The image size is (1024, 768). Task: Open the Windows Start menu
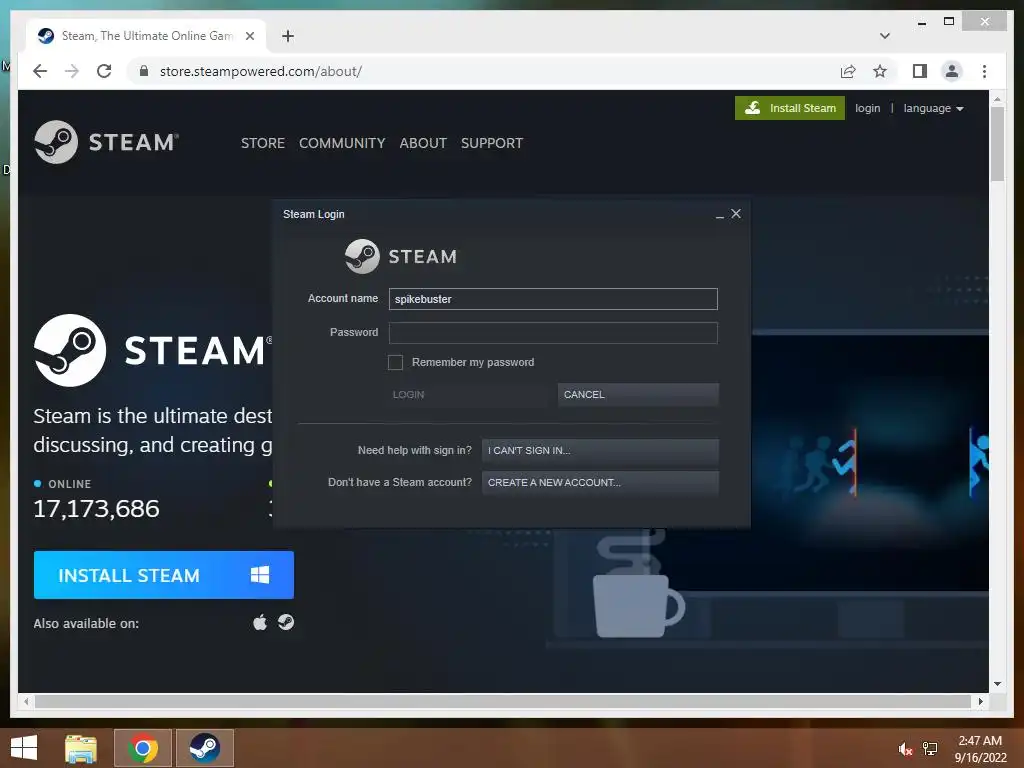(24, 748)
